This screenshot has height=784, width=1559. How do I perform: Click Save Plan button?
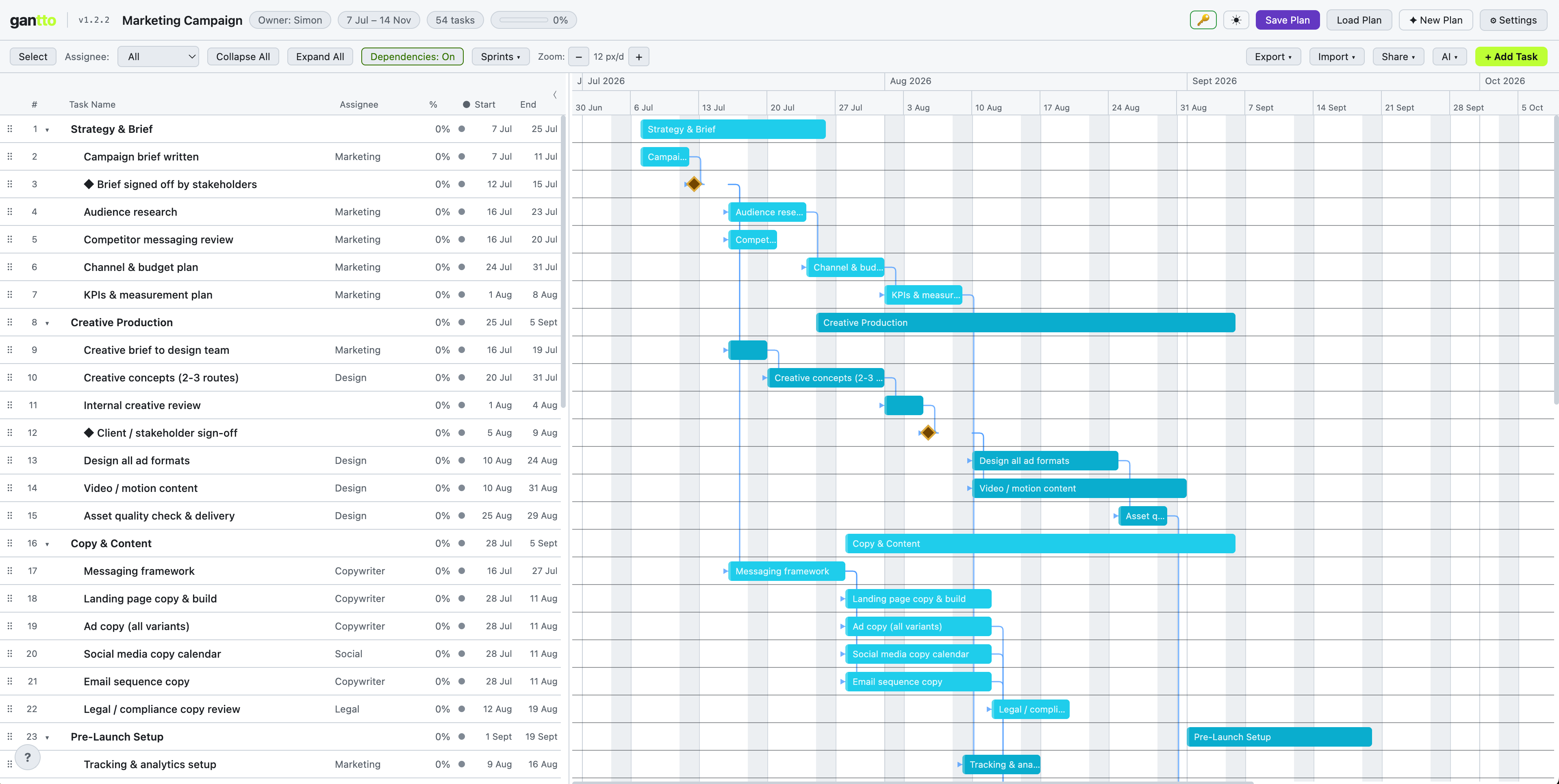click(1287, 20)
